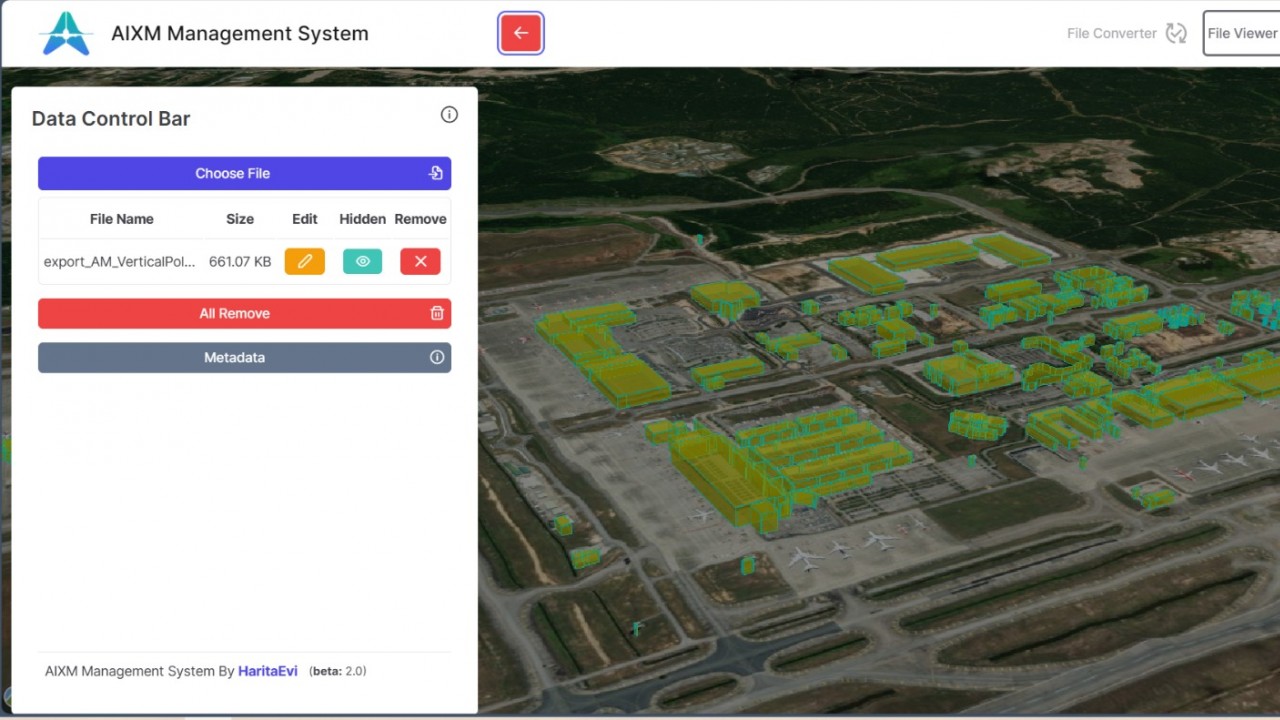Toggle file visibility with the eye button
1280x720 pixels.
(362, 261)
